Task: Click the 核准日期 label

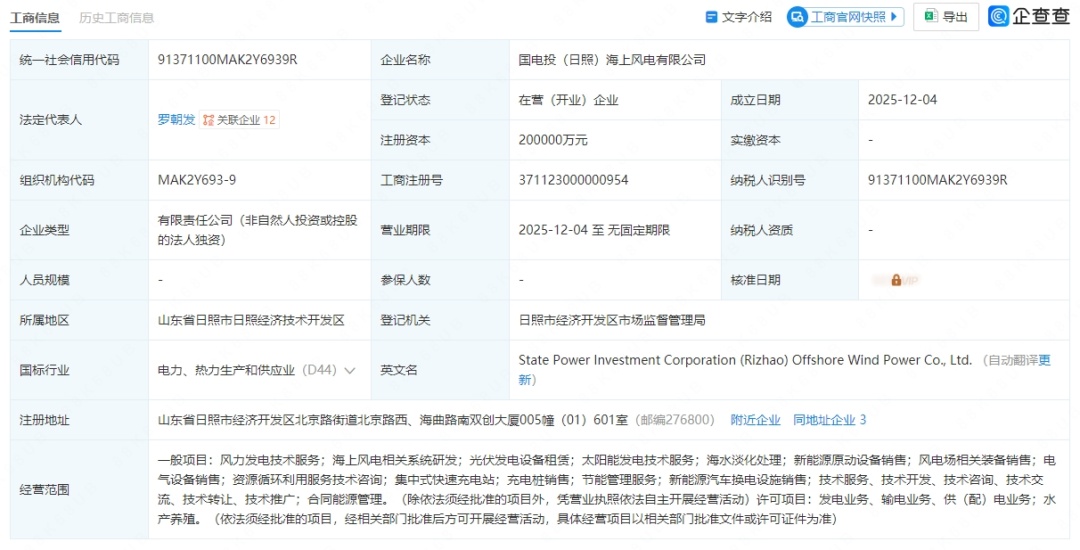Action: tap(755, 280)
